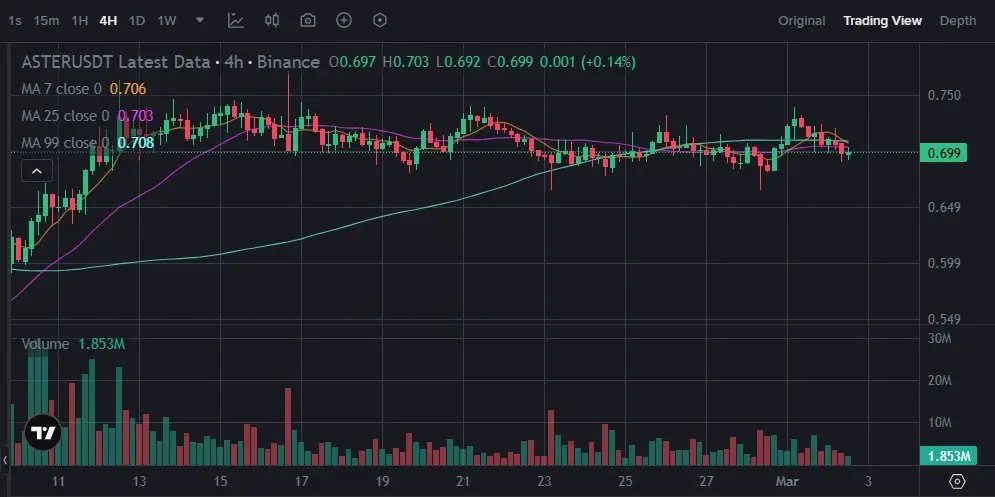Select the 1s timeframe
The width and height of the screenshot is (995, 497).
(x=15, y=20)
